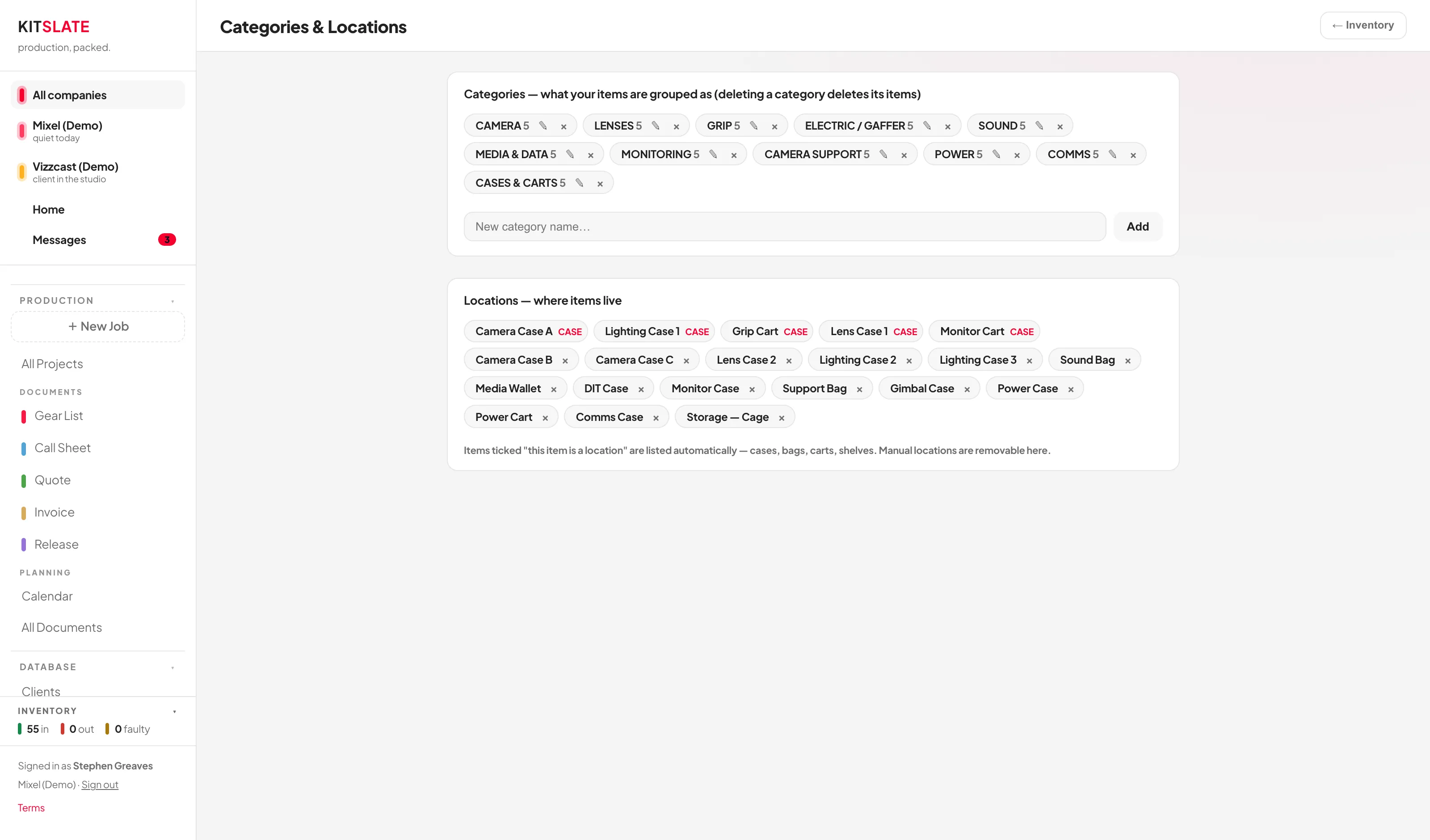The image size is (1430, 840).
Task: Toggle the Inventory panel arrow
Action: point(174,711)
